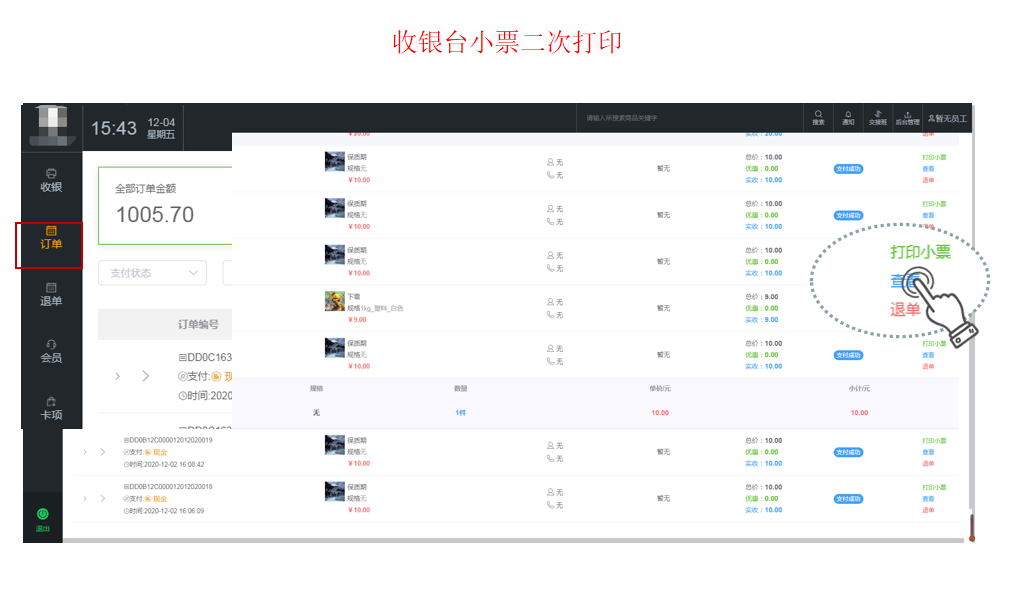
Task: Click the horizontal scrollbar at the bottom
Action: tap(514, 540)
